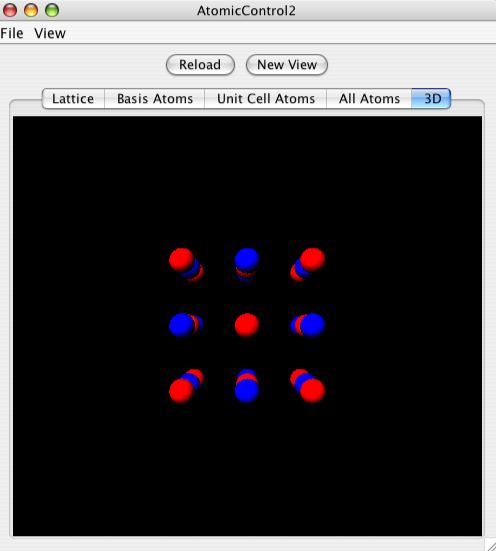
Task: Click the red center atom sphere
Action: (x=247, y=325)
